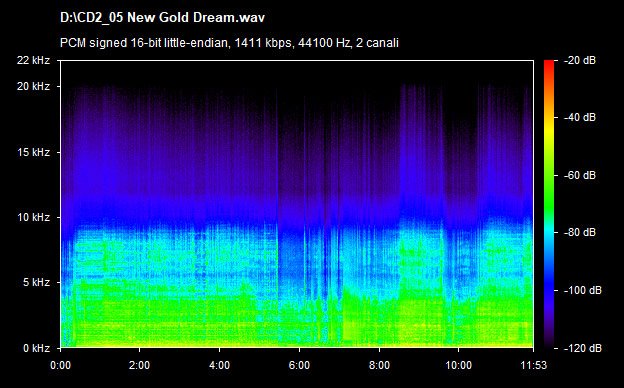Select the 11:53 end time marker
This screenshot has width=624, height=388.
pyautogui.click(x=534, y=365)
